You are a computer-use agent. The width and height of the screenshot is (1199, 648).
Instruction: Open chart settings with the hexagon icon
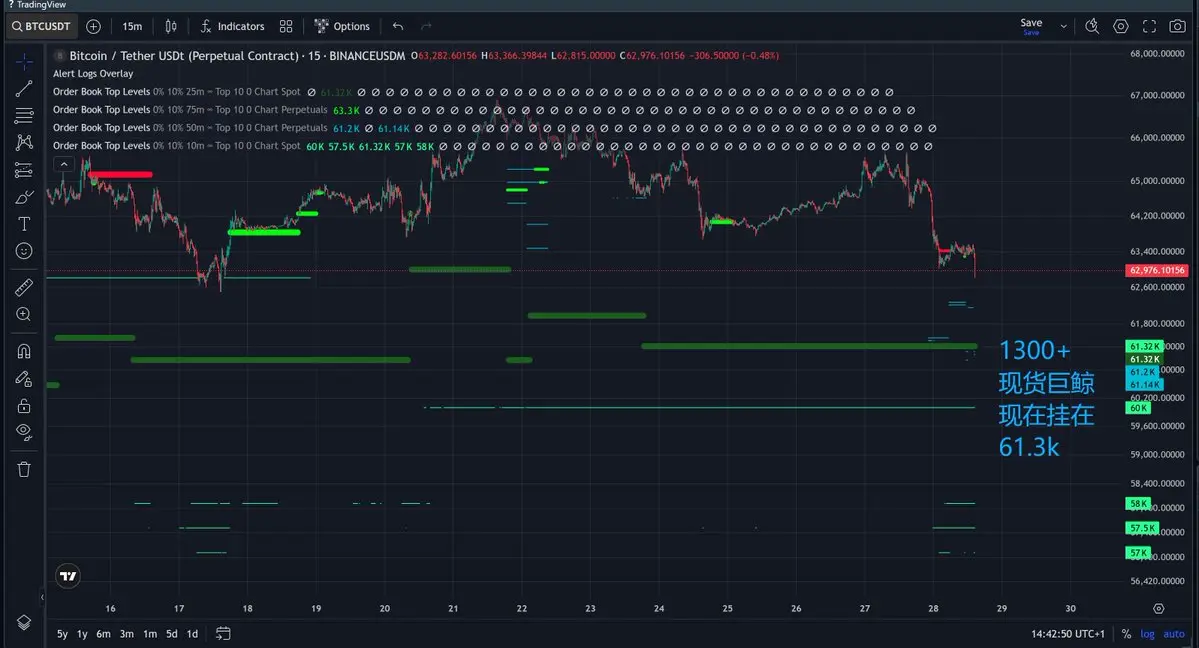tap(1120, 26)
